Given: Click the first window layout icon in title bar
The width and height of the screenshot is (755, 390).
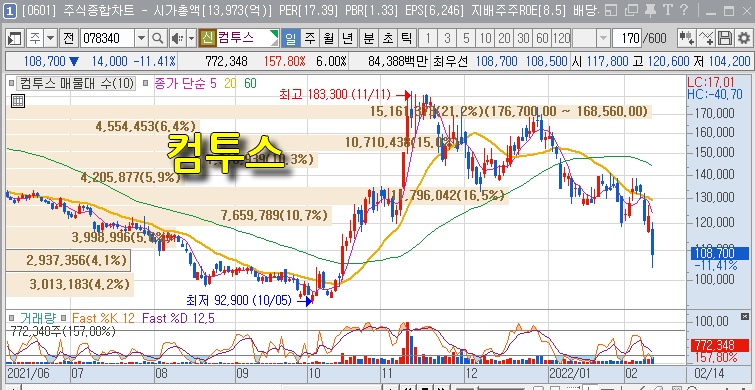Looking at the screenshot, I should tap(611, 10).
